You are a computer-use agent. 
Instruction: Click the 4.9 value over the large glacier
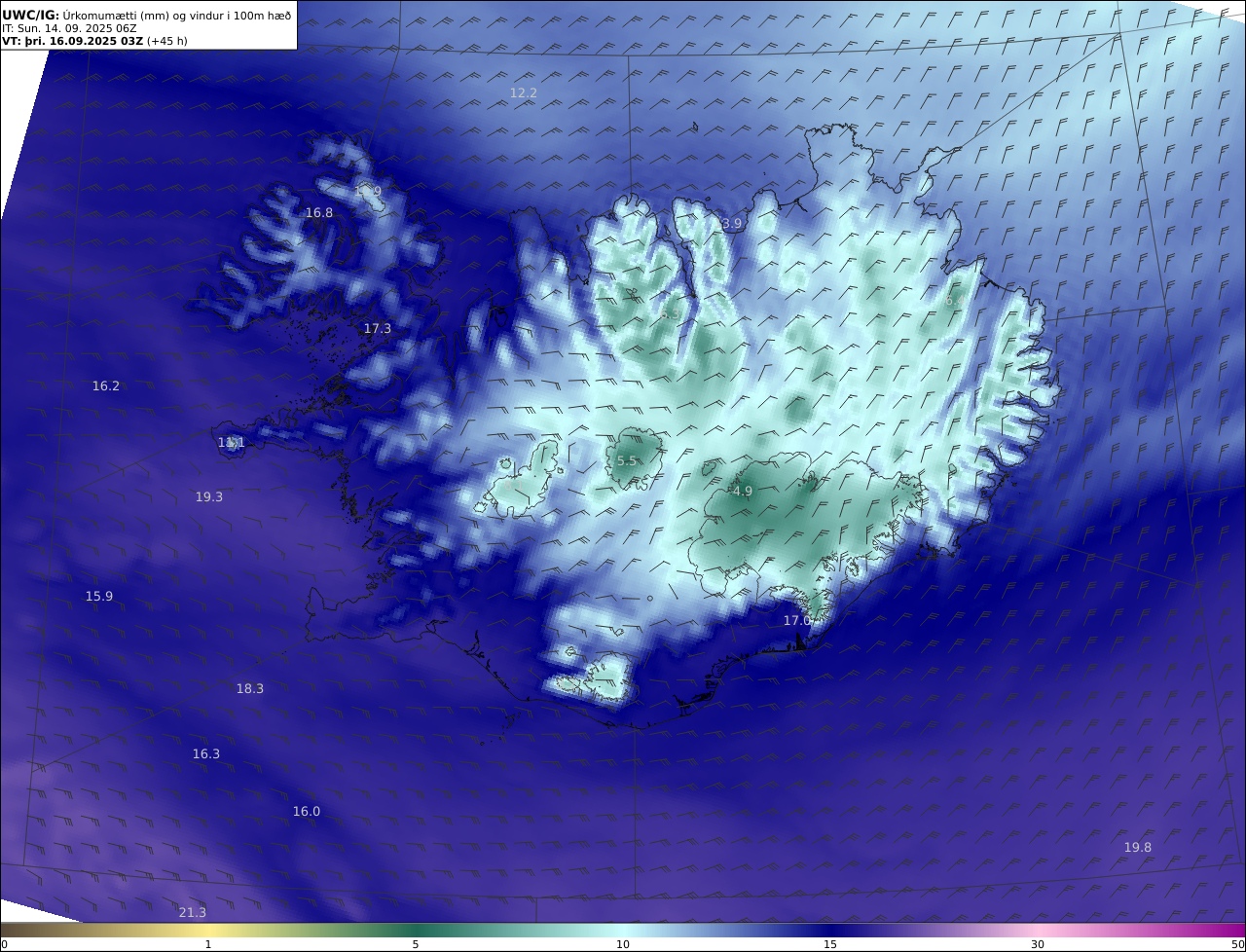tap(743, 492)
